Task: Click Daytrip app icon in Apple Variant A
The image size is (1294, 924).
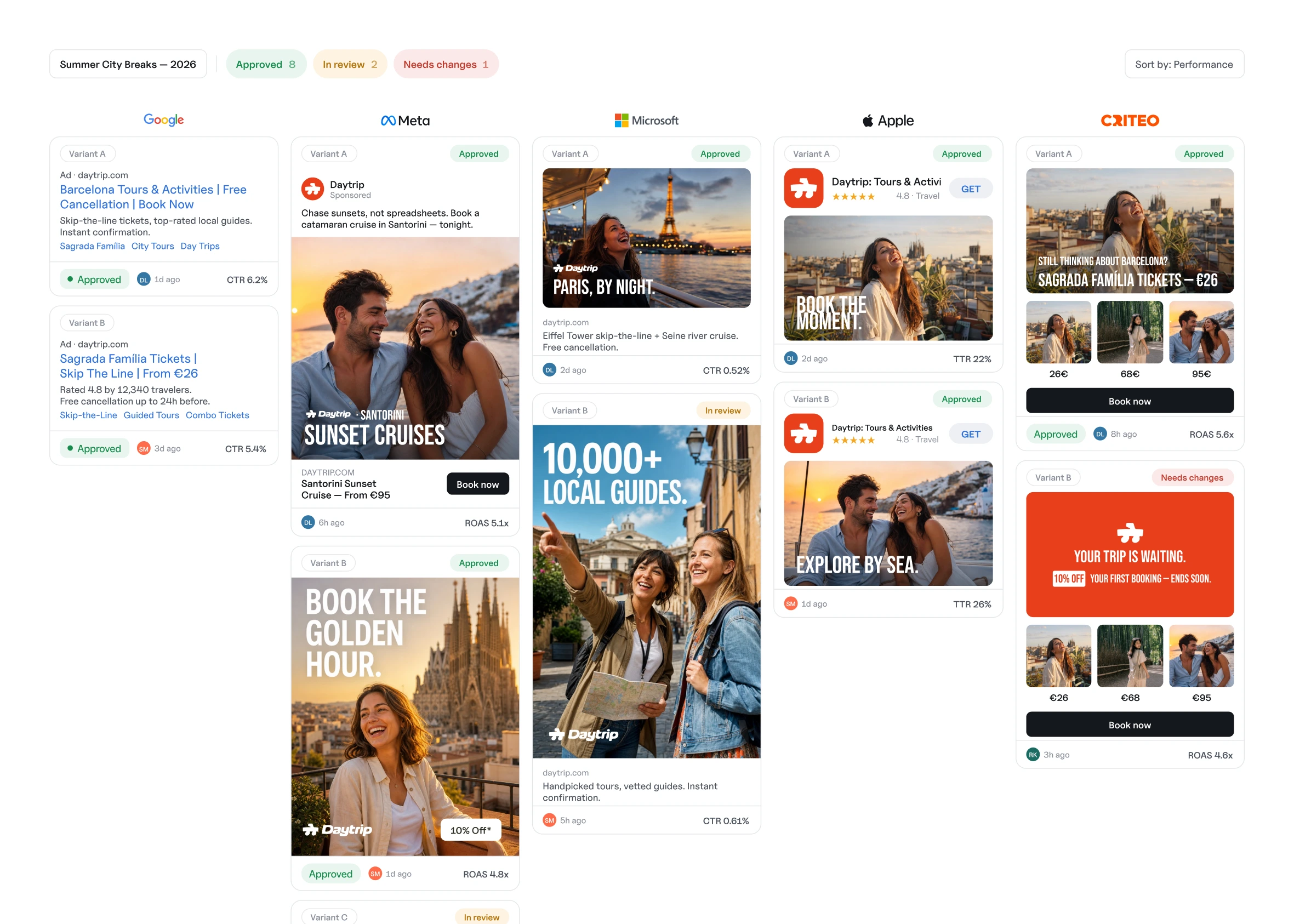Action: tap(803, 189)
